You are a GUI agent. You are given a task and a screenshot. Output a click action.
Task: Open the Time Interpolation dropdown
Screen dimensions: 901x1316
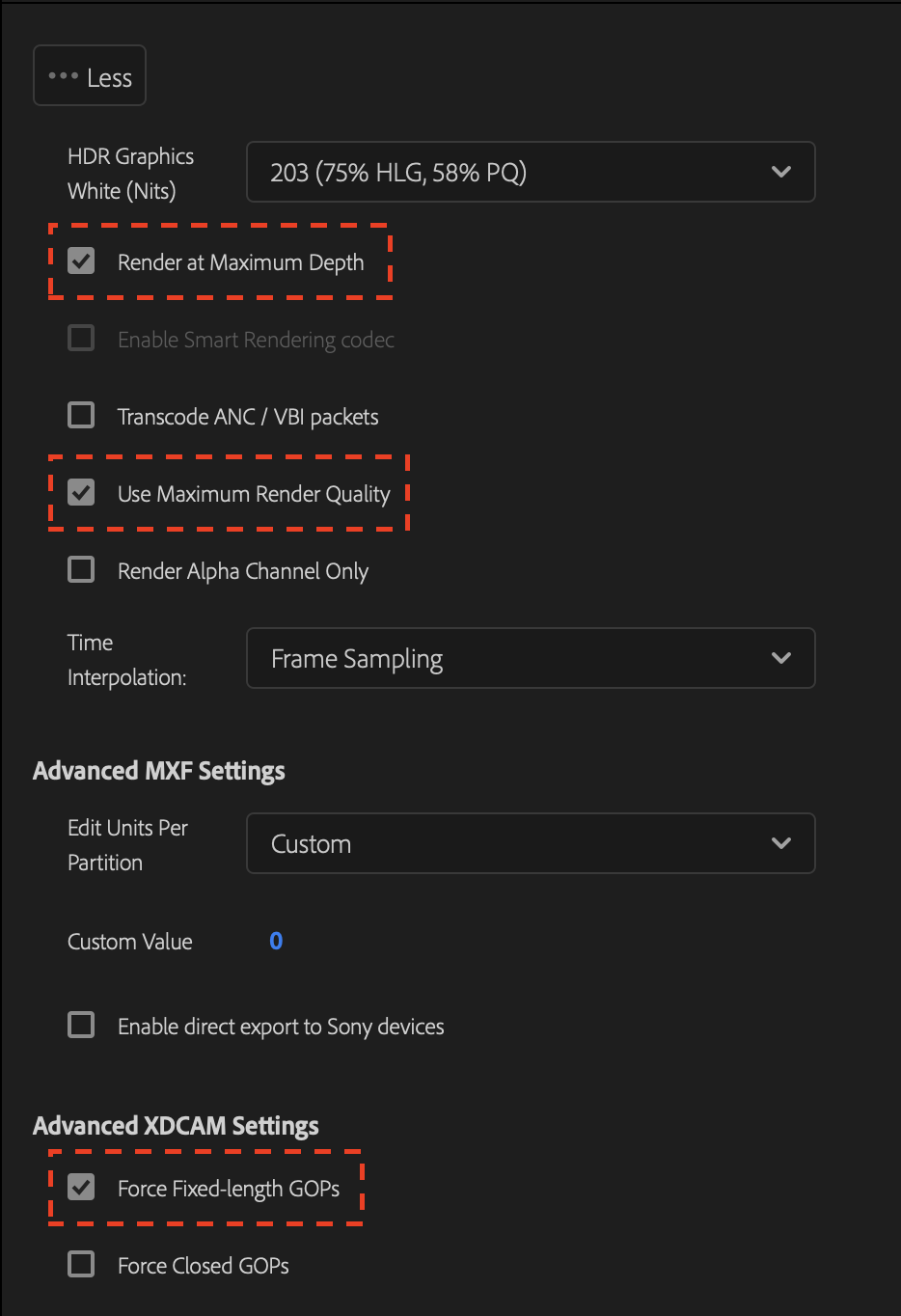click(531, 658)
